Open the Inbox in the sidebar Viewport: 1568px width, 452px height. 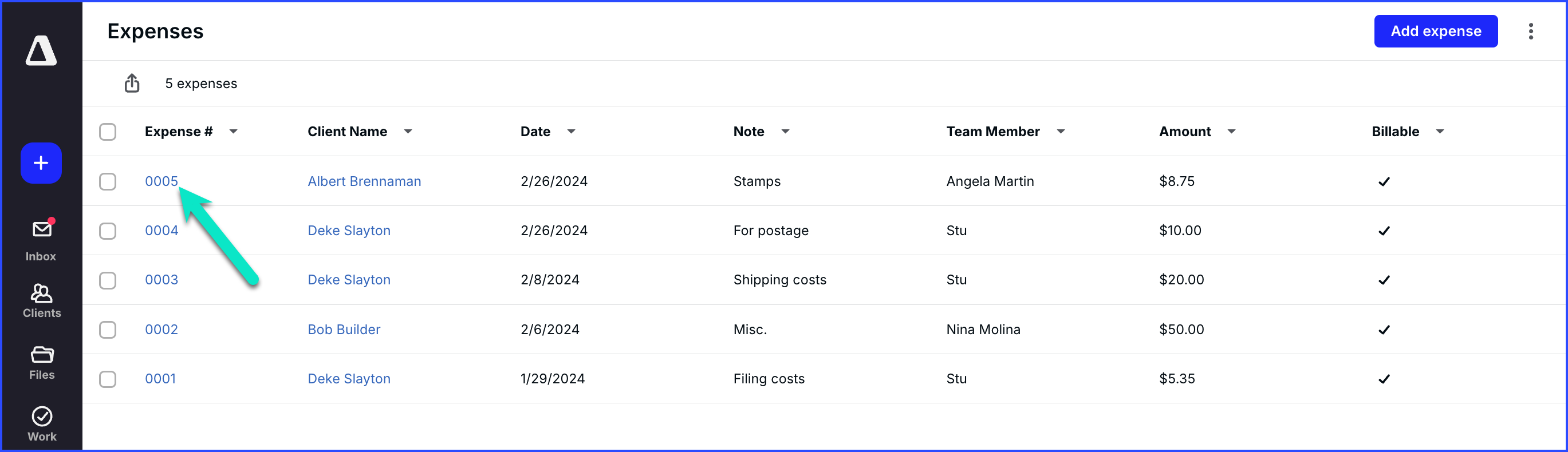[41, 240]
